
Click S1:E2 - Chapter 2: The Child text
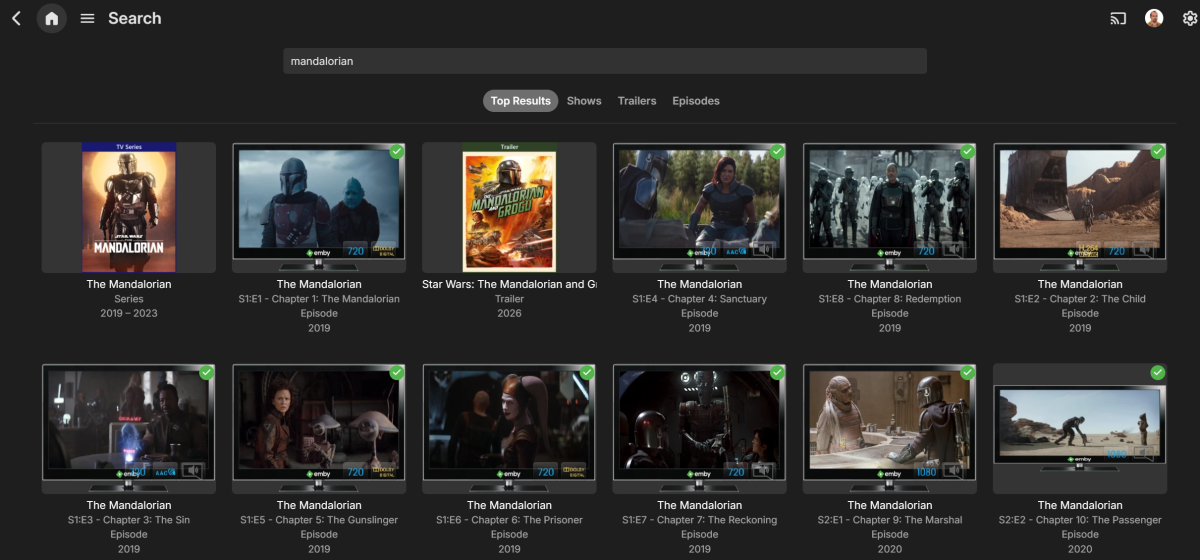[1080, 299]
